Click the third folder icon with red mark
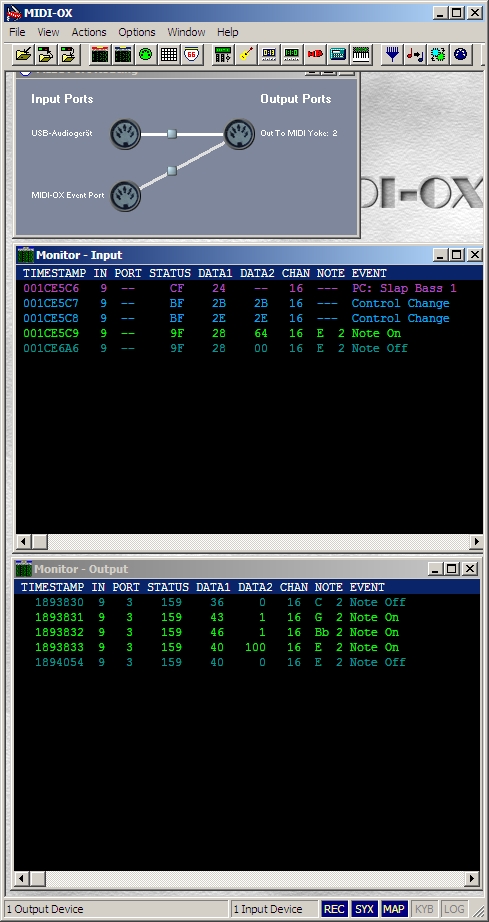Viewport: 489px width, 922px height. (x=69, y=55)
